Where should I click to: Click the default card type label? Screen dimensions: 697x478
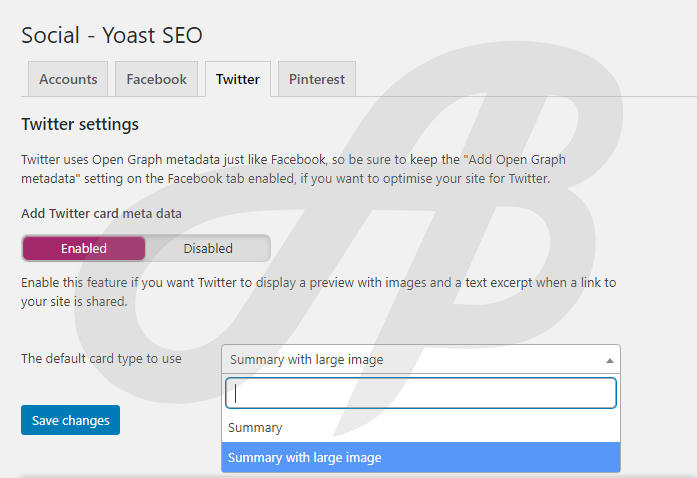pyautogui.click(x=101, y=358)
